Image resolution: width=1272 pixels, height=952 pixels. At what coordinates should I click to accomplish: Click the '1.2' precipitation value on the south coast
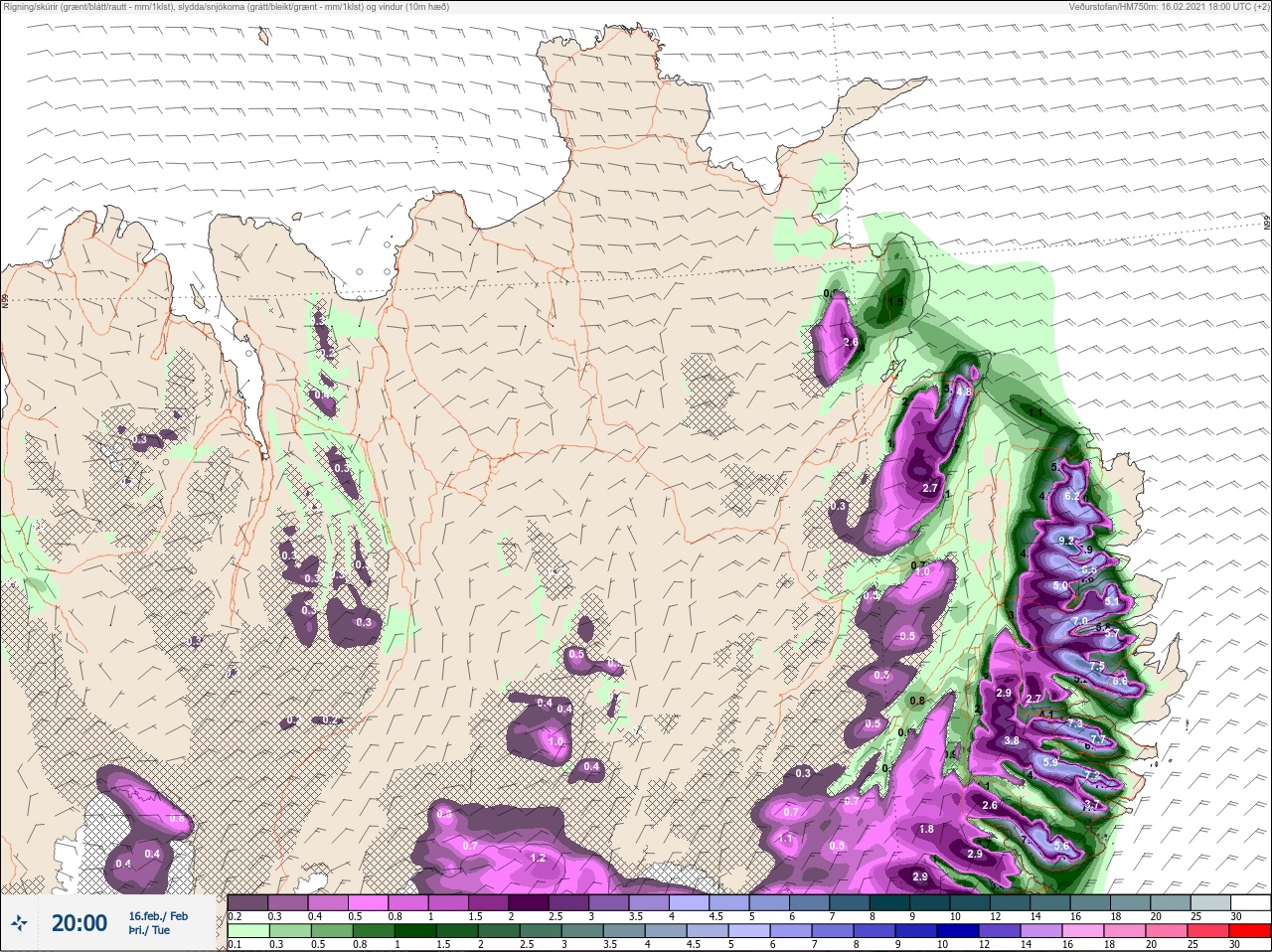tap(538, 858)
